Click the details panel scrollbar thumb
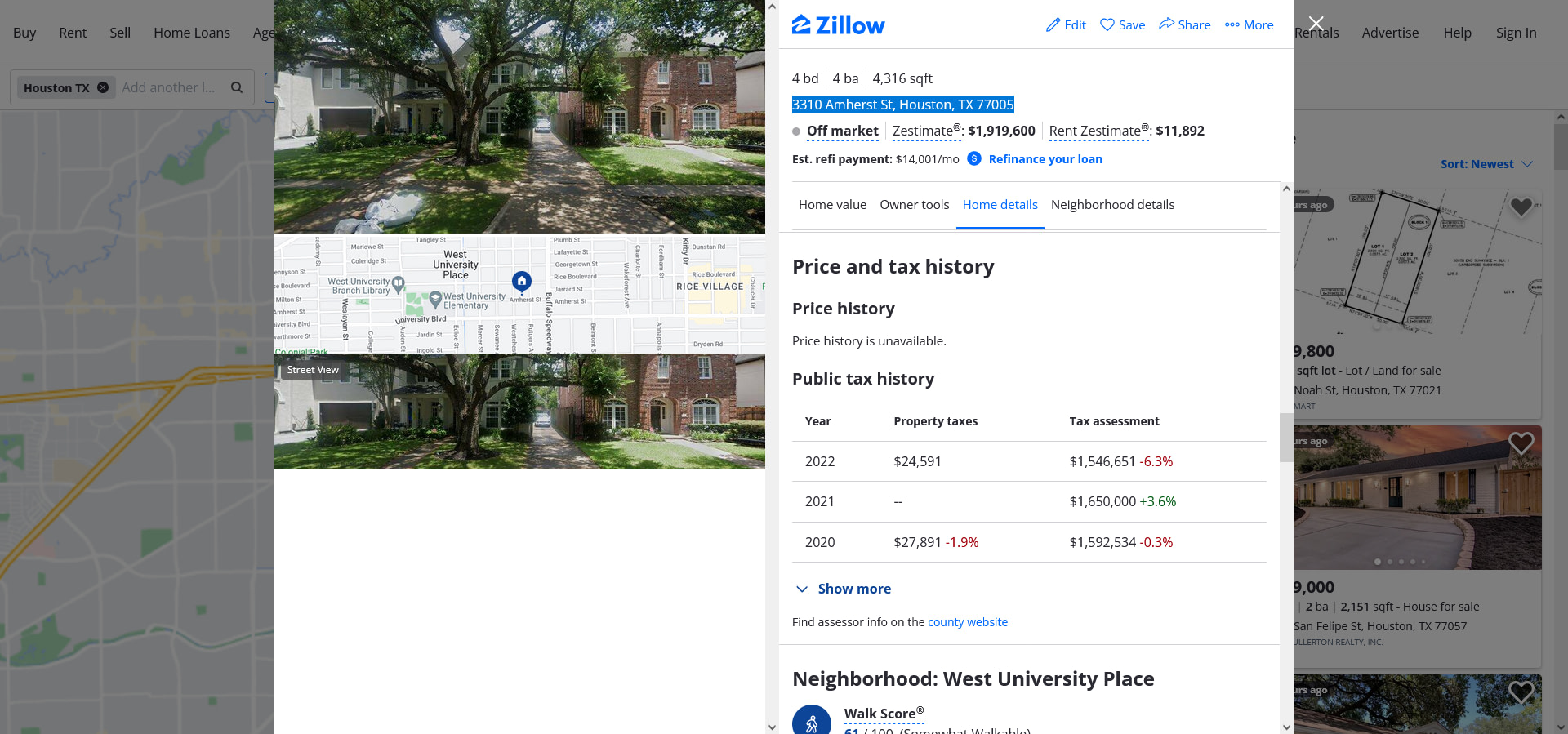The height and width of the screenshot is (734, 1568). pyautogui.click(x=1286, y=438)
